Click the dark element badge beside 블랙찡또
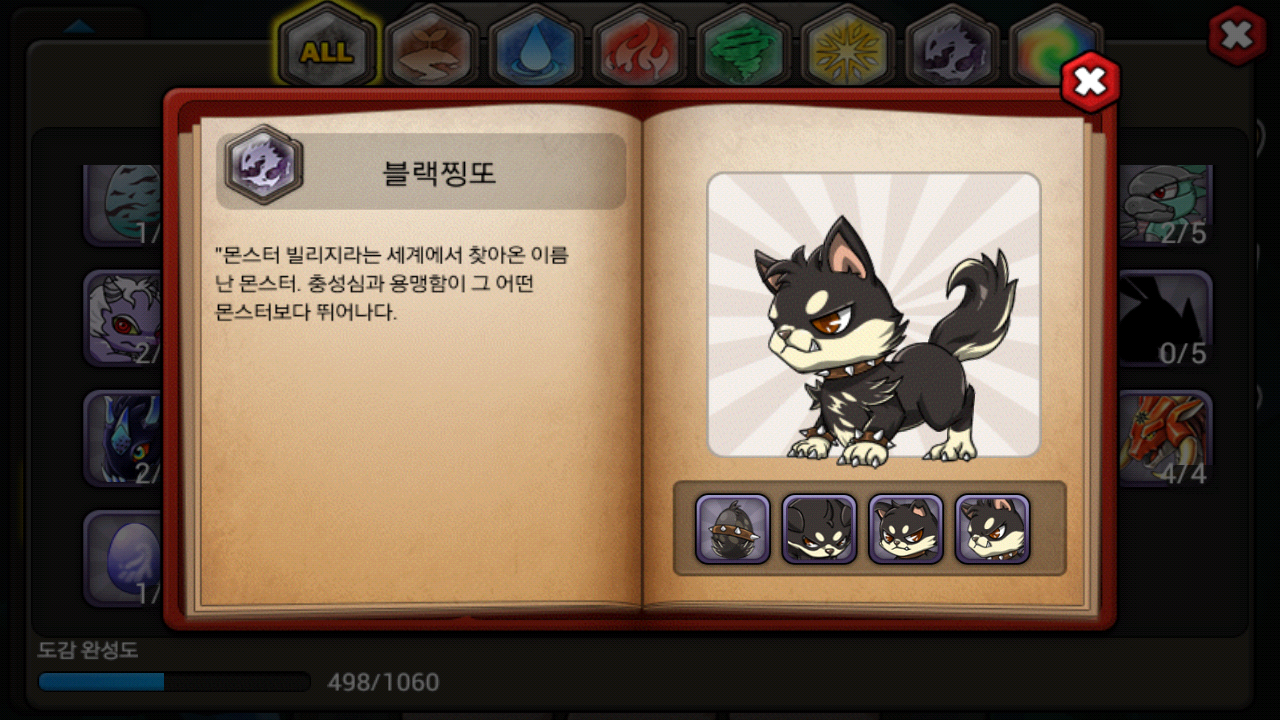Screen dimensions: 1280x720 coord(263,165)
